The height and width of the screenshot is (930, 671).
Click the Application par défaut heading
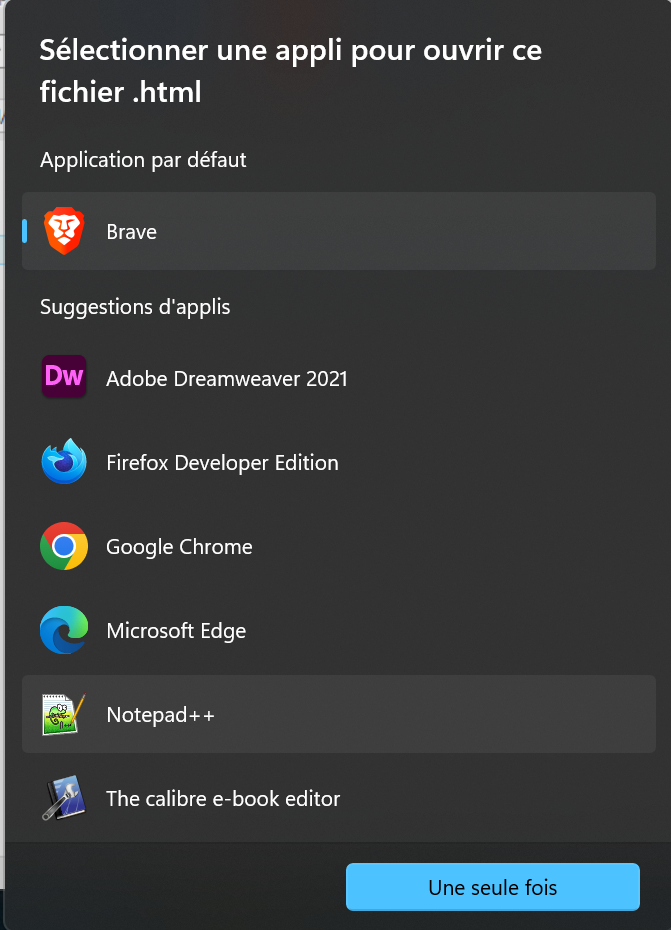point(143,160)
